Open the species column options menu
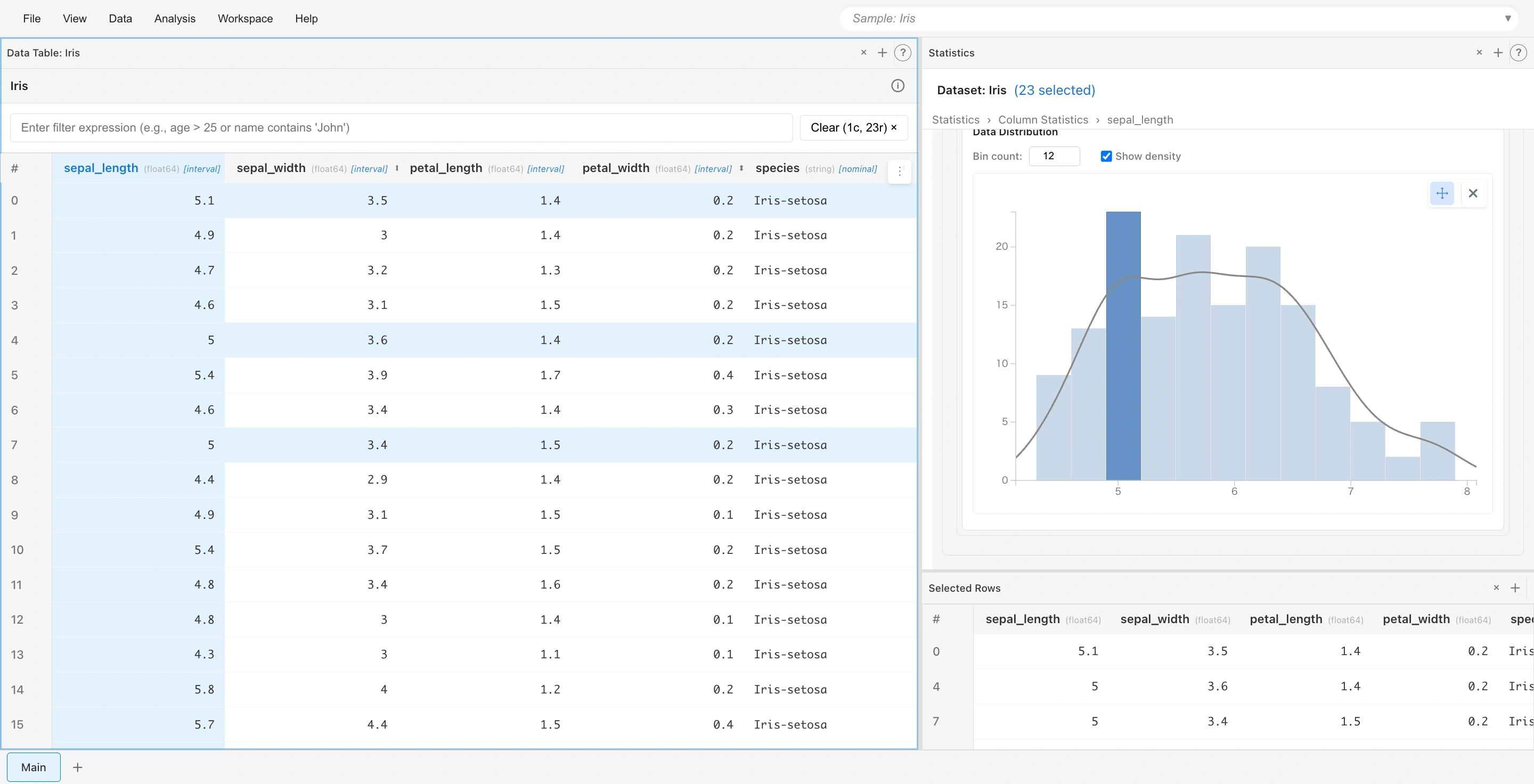This screenshot has height=784, width=1534. (899, 171)
